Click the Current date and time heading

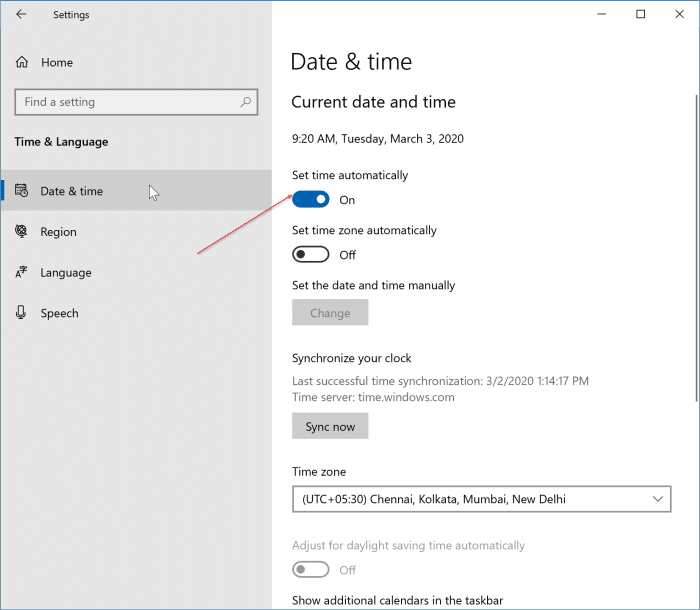coord(373,102)
